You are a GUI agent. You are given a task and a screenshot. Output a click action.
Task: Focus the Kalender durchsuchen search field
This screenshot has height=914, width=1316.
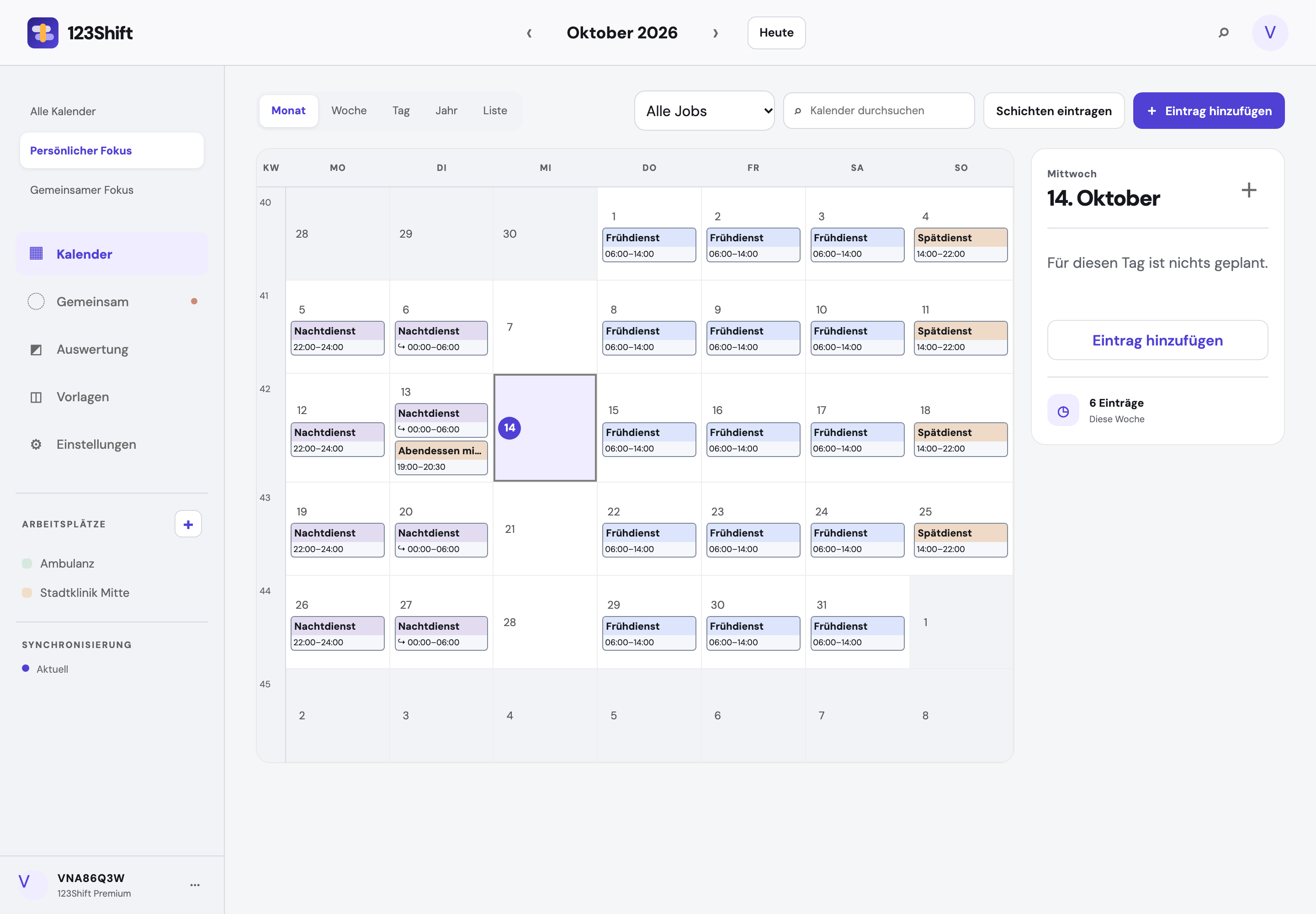879,111
